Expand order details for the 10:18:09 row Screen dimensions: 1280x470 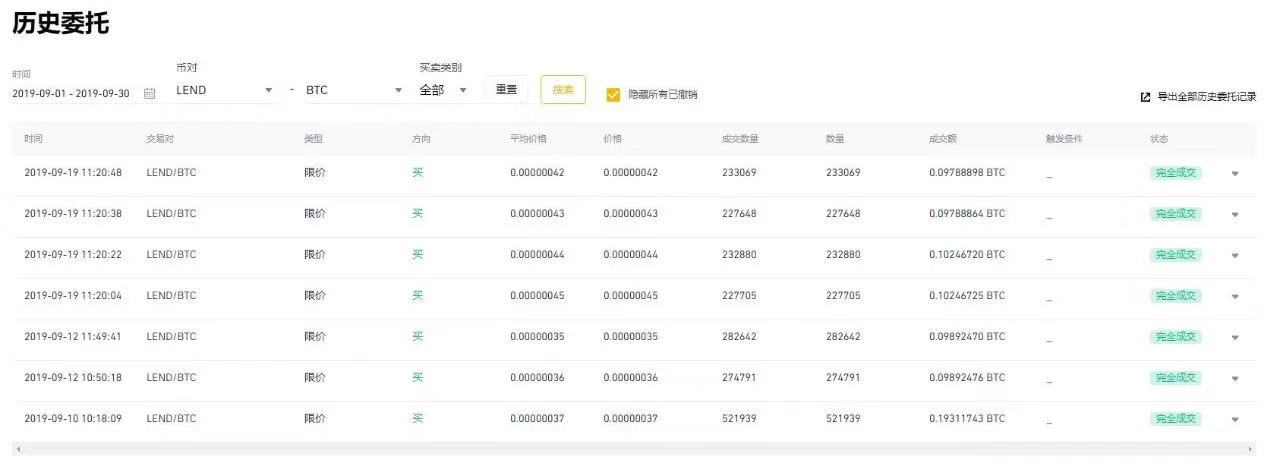coord(1235,419)
